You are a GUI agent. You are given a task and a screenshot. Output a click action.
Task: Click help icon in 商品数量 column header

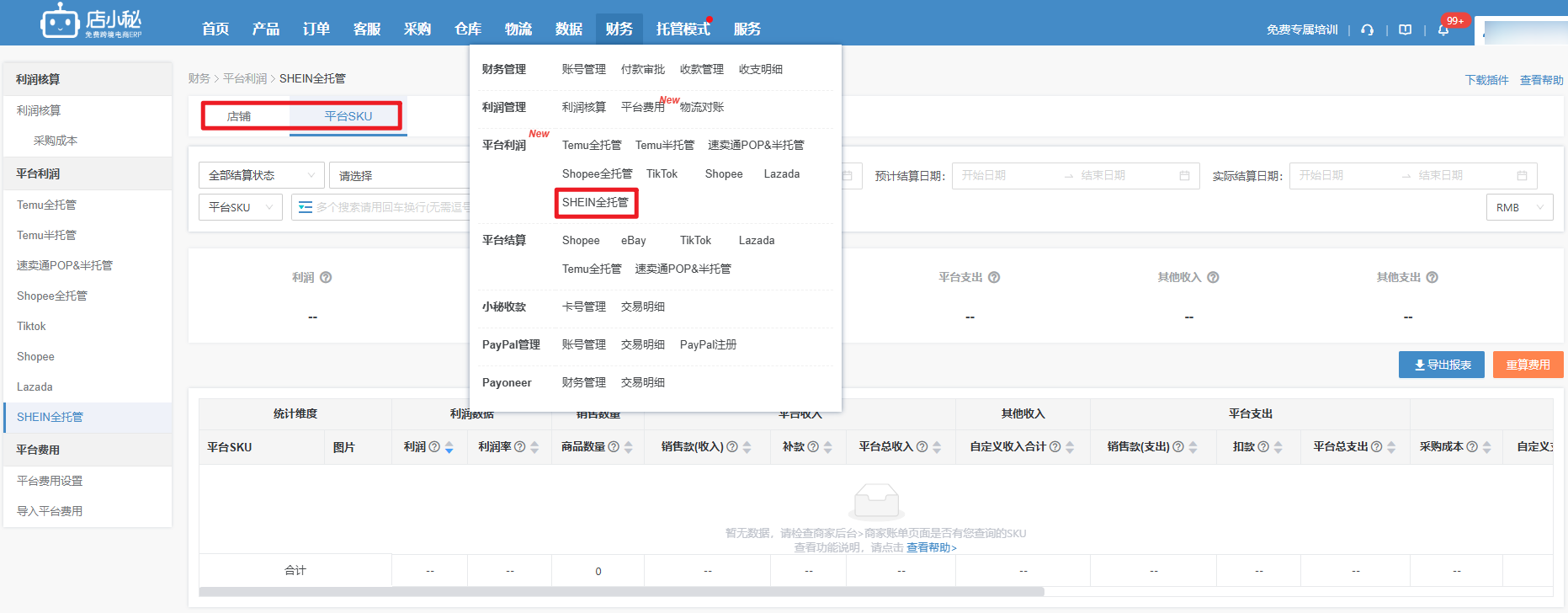point(614,447)
